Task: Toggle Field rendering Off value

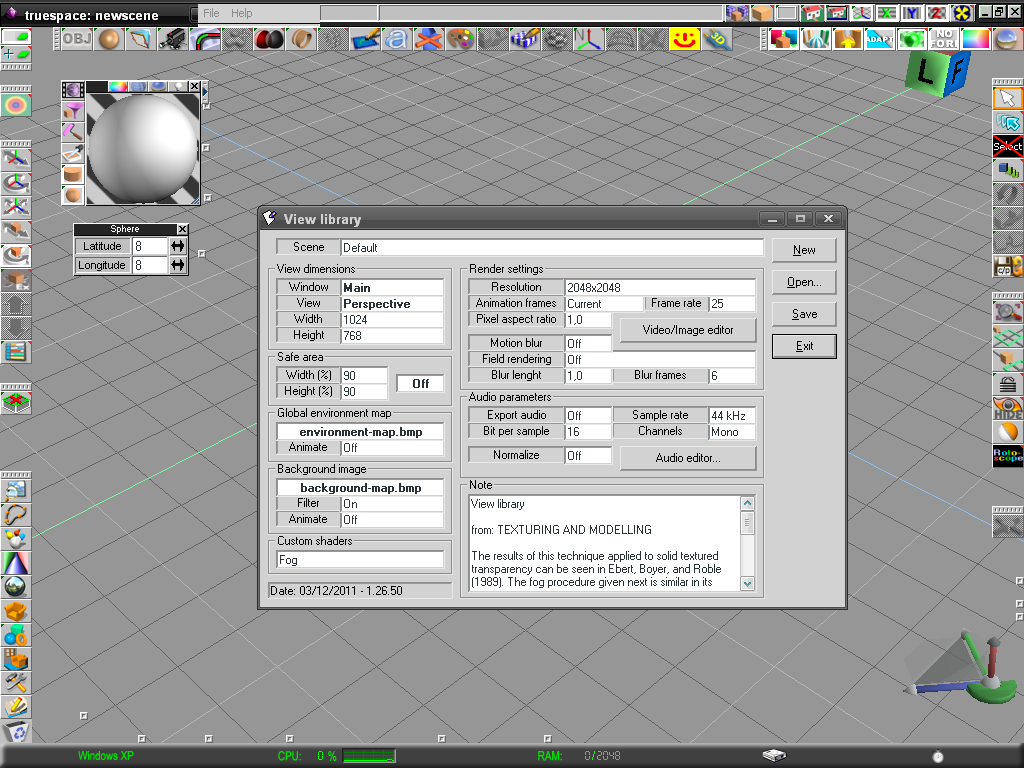Action: tap(660, 360)
